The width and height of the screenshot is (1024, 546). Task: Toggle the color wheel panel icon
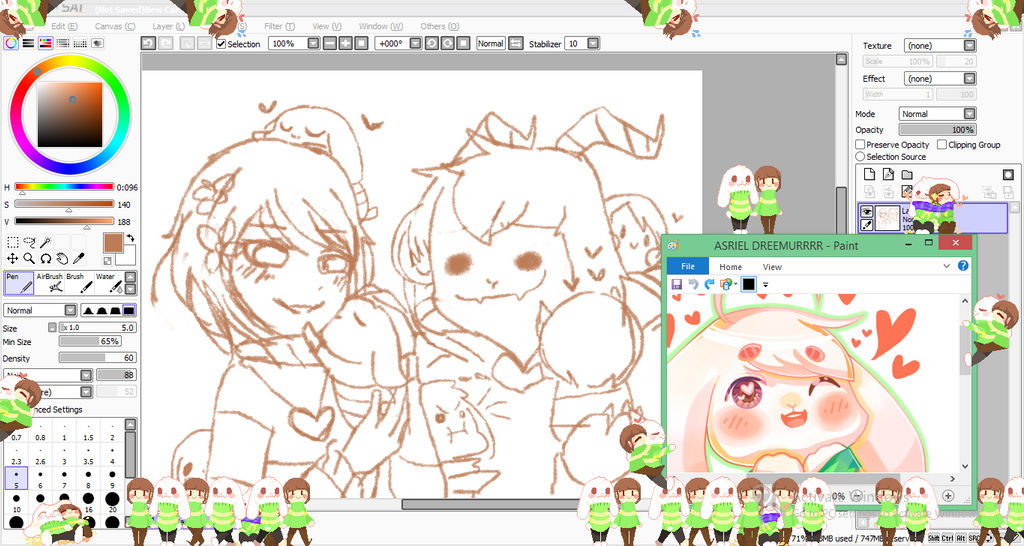pos(11,43)
